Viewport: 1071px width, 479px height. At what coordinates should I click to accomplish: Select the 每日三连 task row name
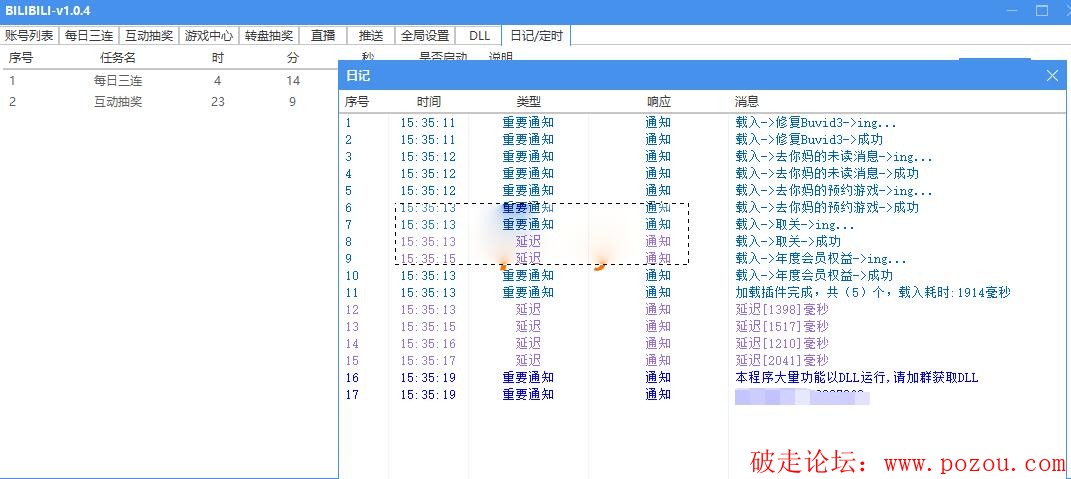click(x=118, y=81)
